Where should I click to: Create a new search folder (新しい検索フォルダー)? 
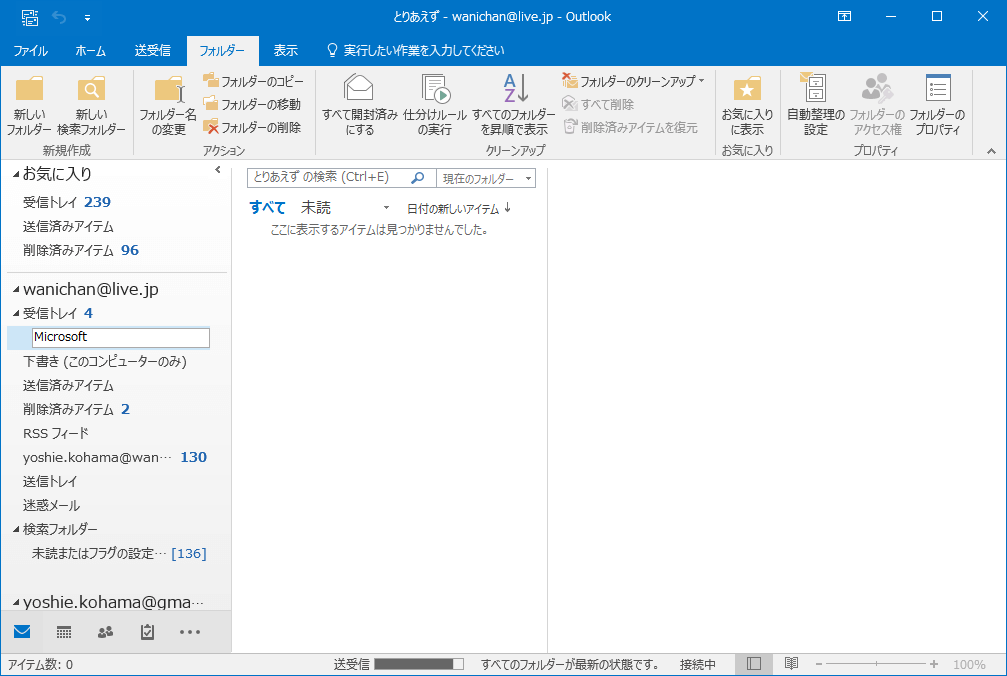[x=91, y=105]
